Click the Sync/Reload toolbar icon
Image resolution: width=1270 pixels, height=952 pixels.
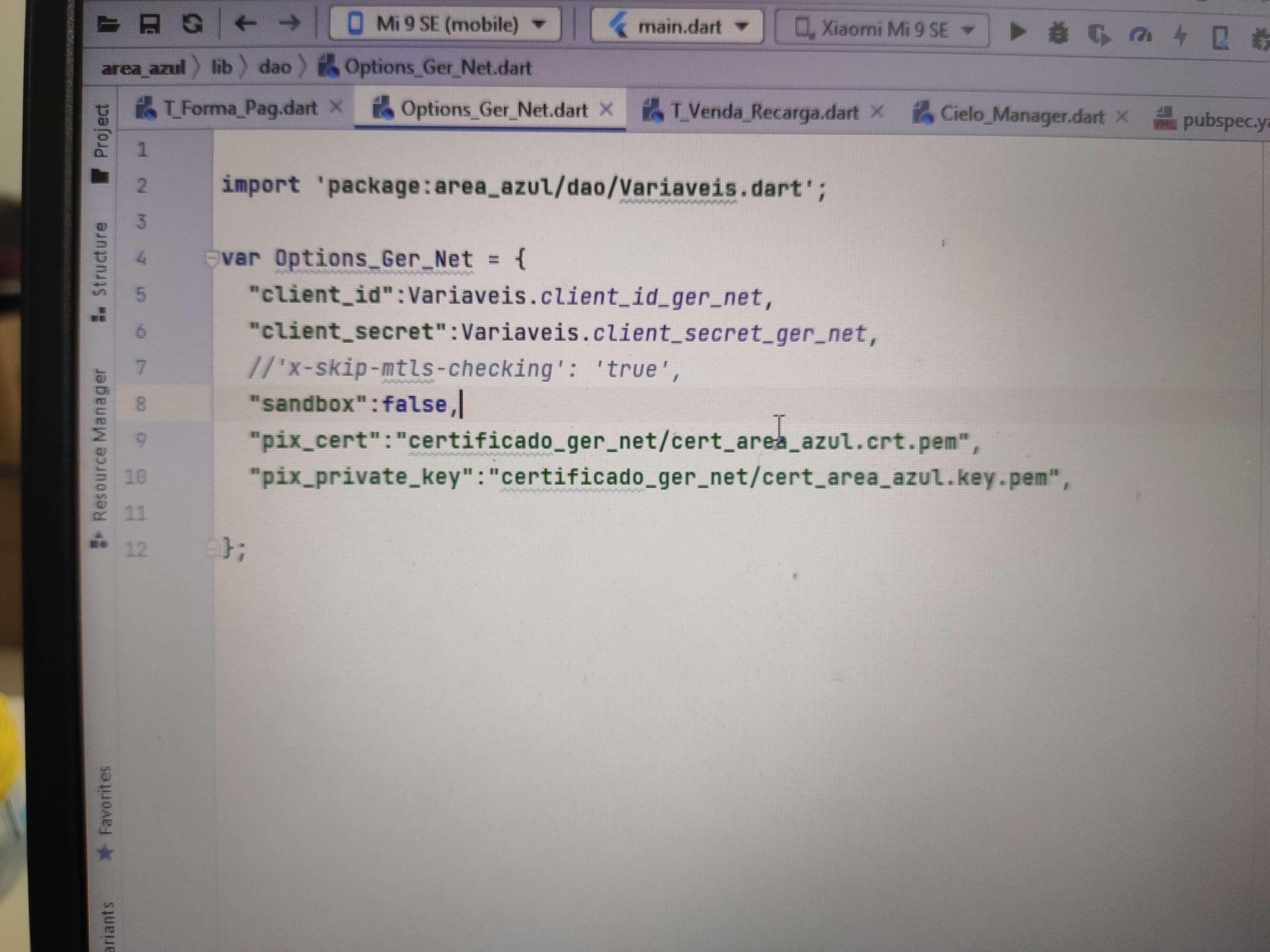[192, 23]
